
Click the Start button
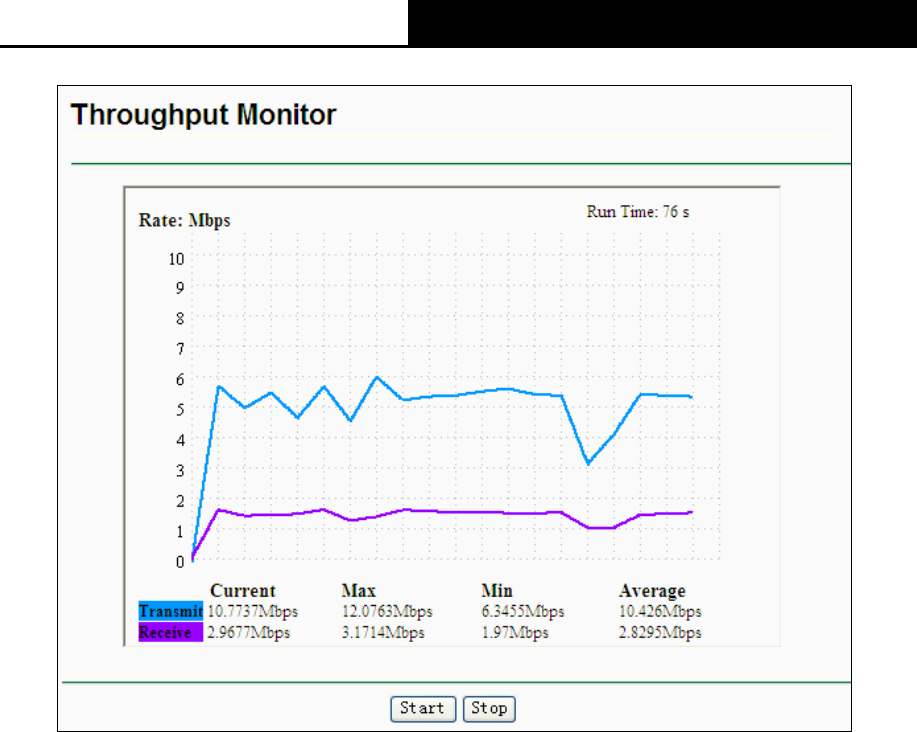click(423, 709)
